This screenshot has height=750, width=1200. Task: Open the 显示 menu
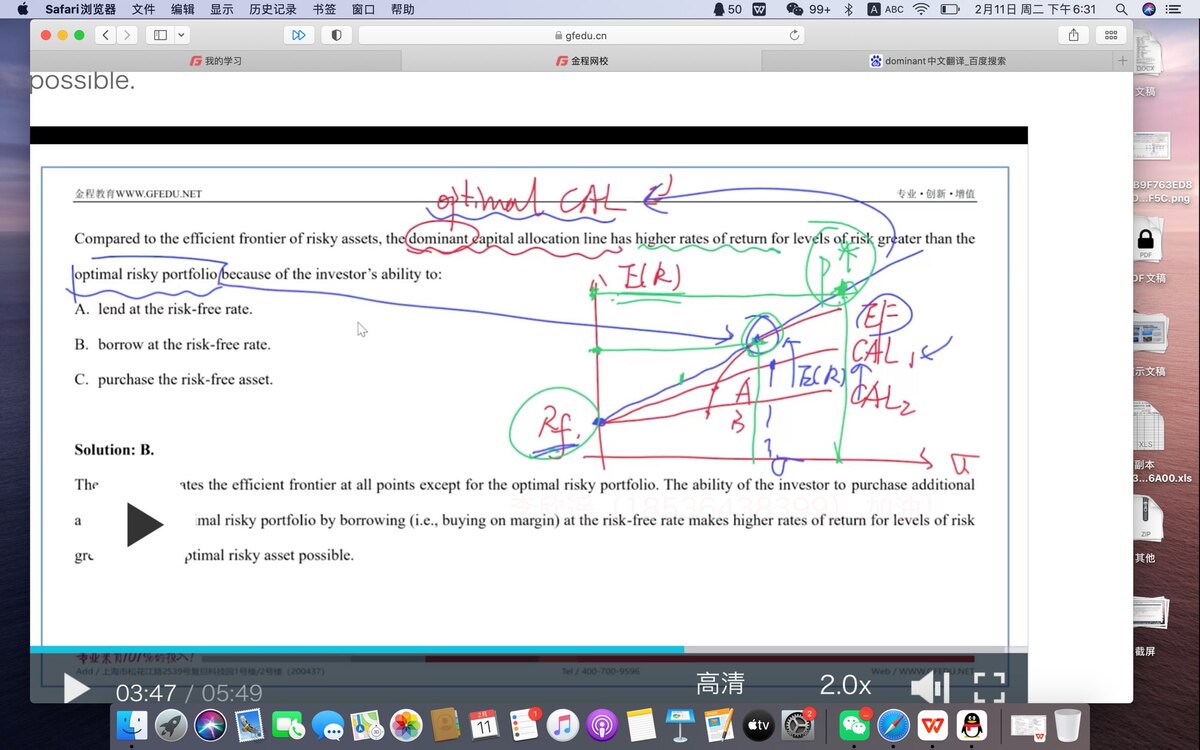click(x=221, y=9)
